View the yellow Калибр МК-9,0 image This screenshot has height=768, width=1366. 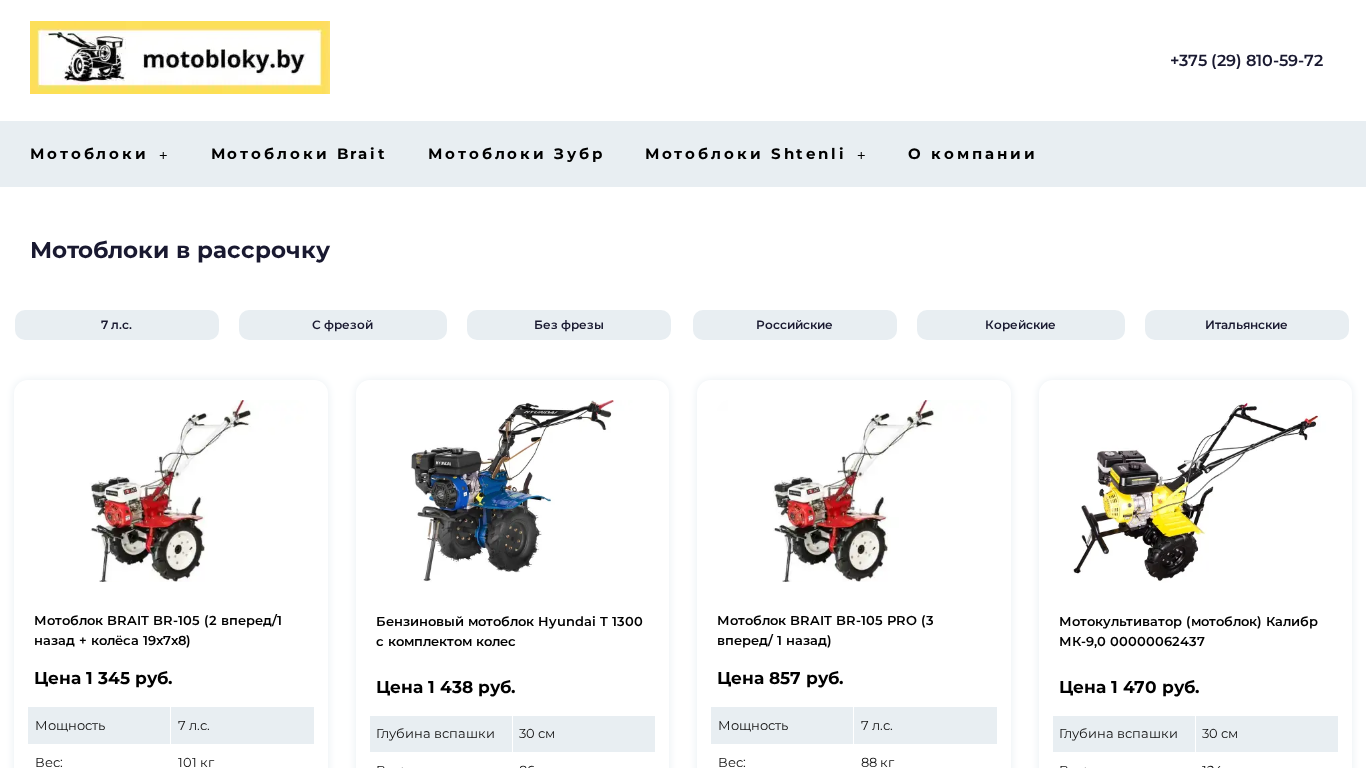coord(1195,491)
